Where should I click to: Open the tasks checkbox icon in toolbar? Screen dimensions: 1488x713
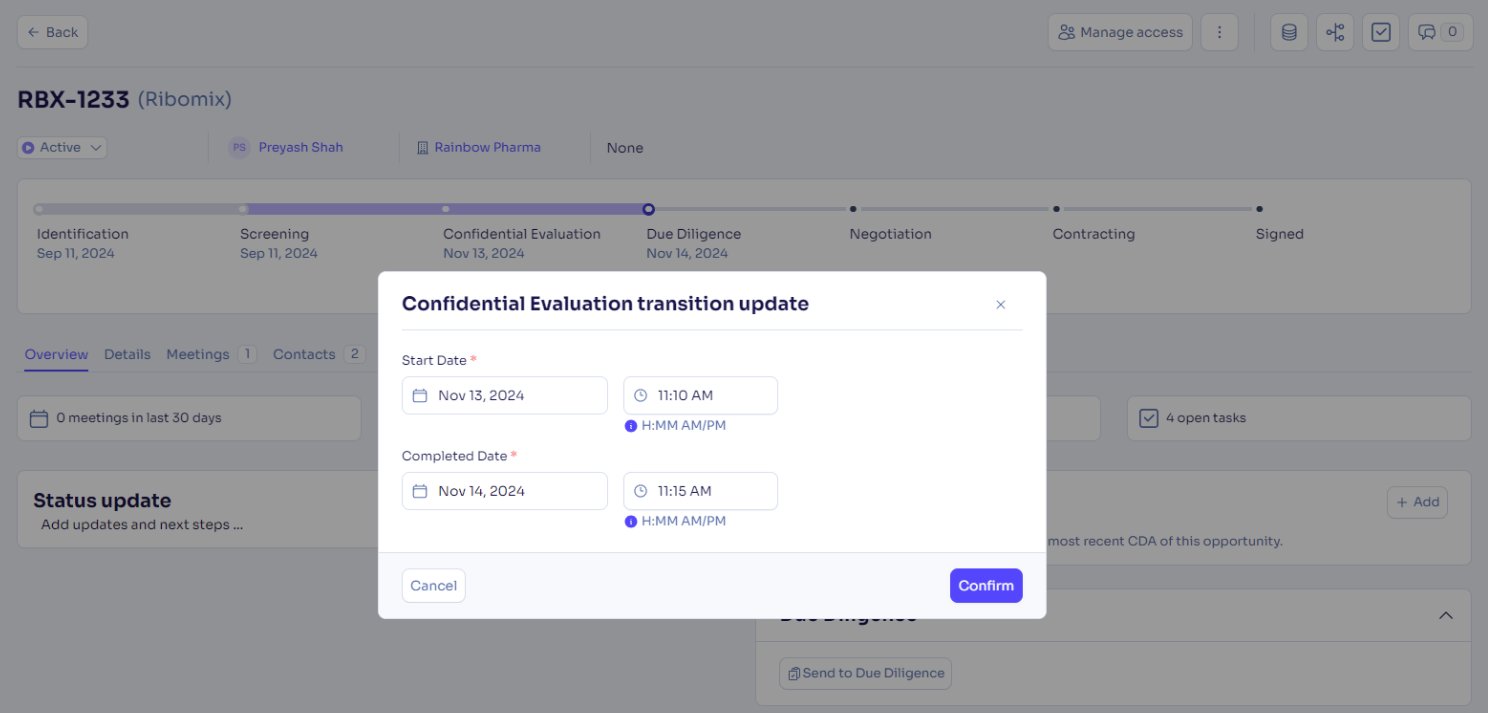point(1381,32)
